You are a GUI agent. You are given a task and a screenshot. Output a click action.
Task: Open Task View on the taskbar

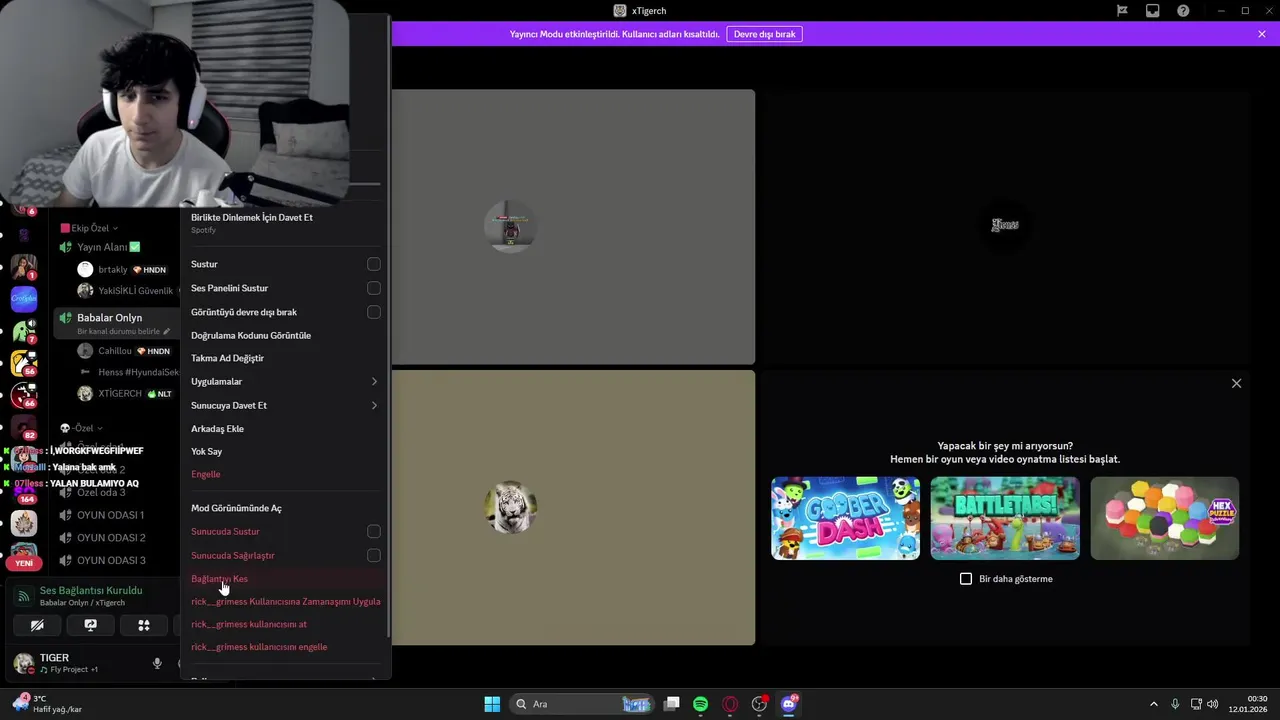672,704
